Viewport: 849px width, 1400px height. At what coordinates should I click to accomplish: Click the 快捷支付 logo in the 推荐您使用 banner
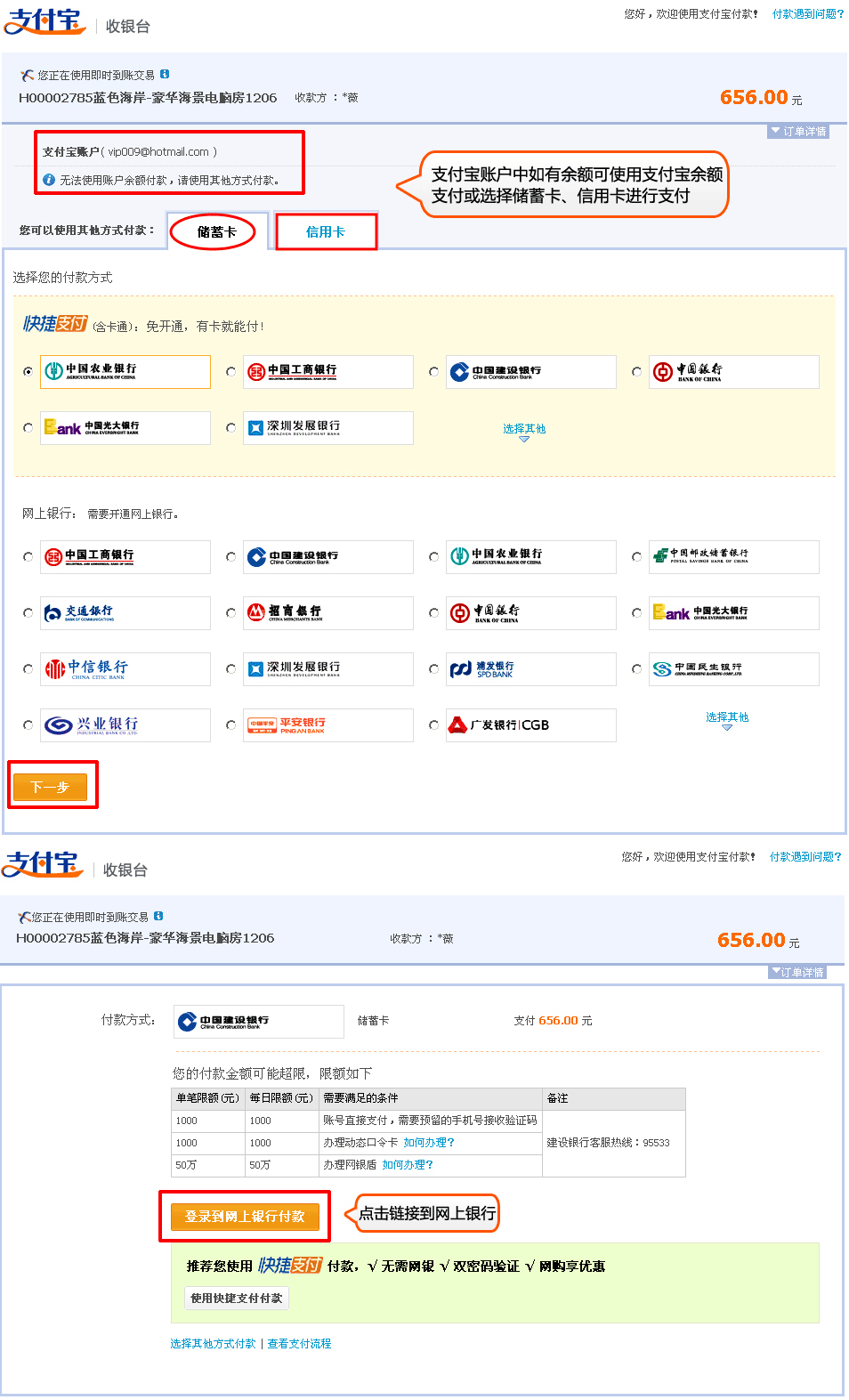click(290, 1265)
